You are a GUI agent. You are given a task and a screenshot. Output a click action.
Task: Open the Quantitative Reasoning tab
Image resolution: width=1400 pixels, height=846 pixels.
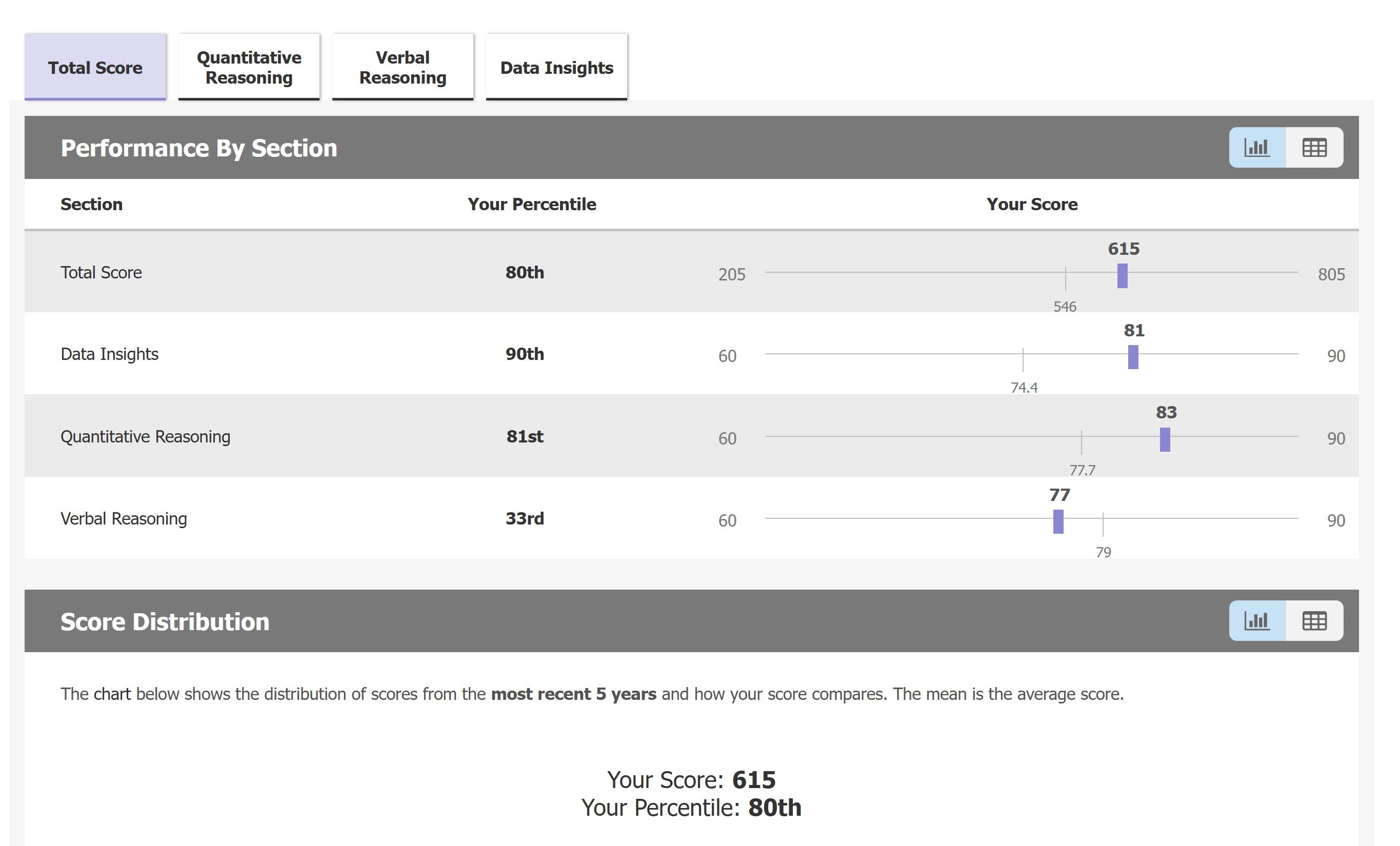coord(248,66)
